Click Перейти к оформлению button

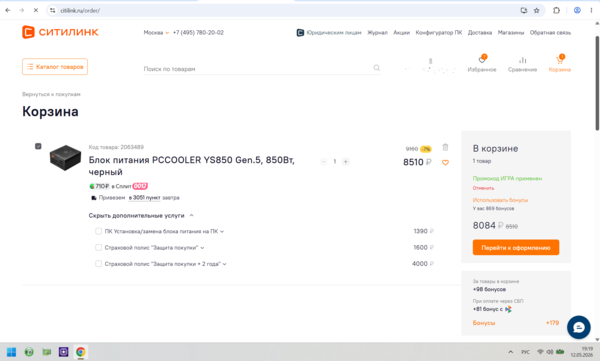coord(516,247)
